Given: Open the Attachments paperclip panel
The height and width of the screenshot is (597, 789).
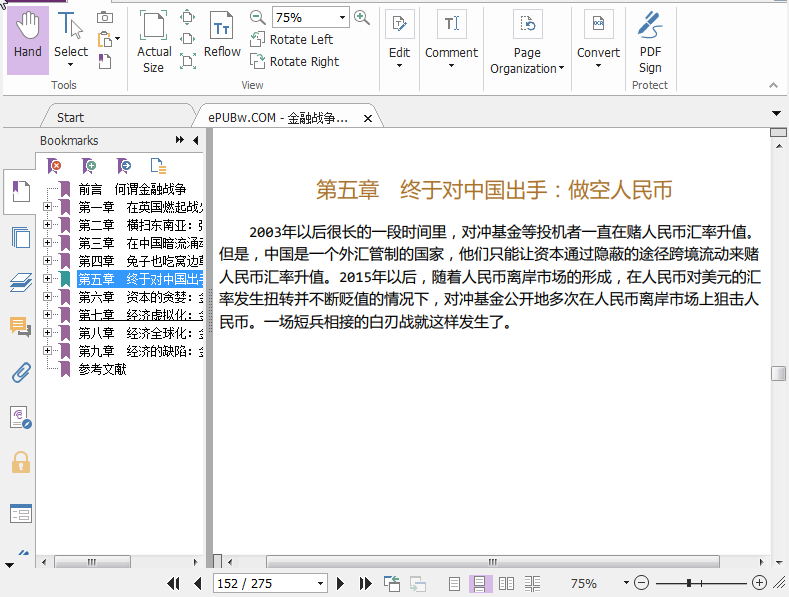Looking at the screenshot, I should coord(21,373).
